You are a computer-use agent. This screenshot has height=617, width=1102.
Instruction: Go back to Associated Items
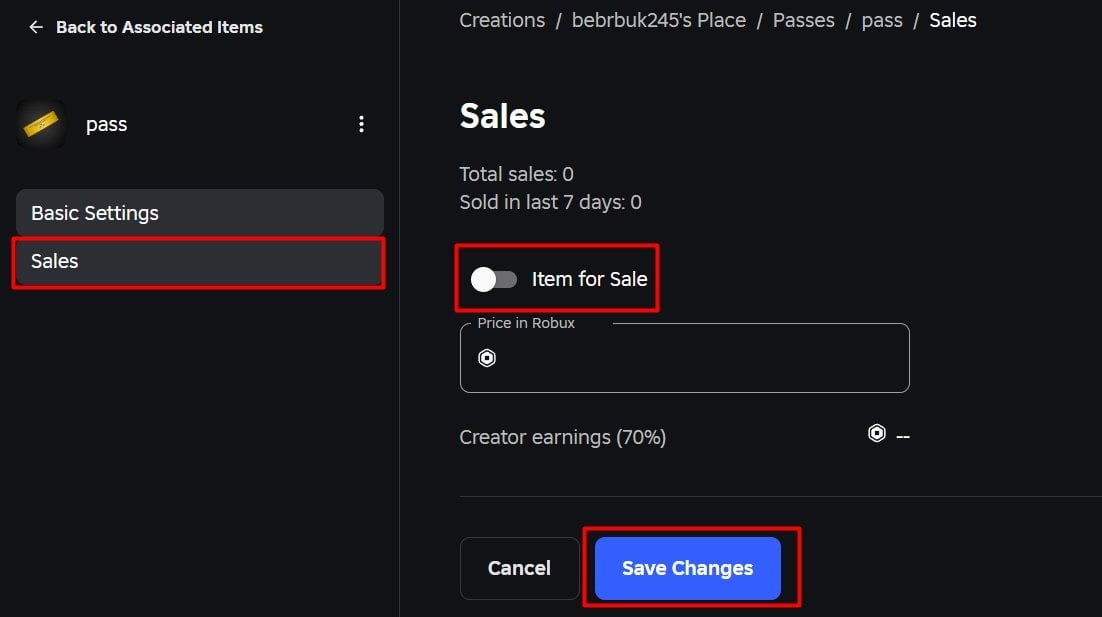[159, 27]
